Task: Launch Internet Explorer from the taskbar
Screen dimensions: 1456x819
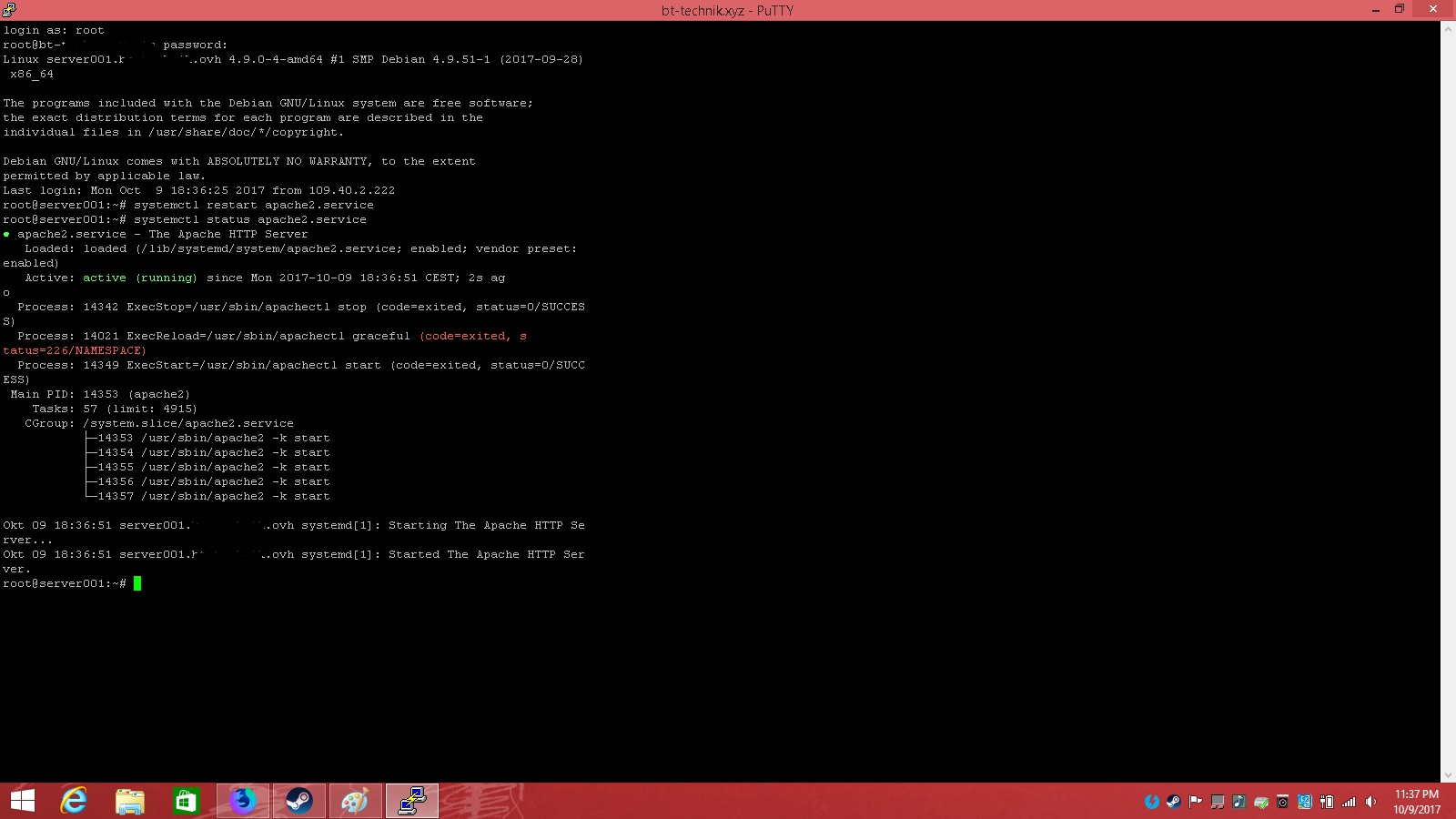Action: pos(74,801)
